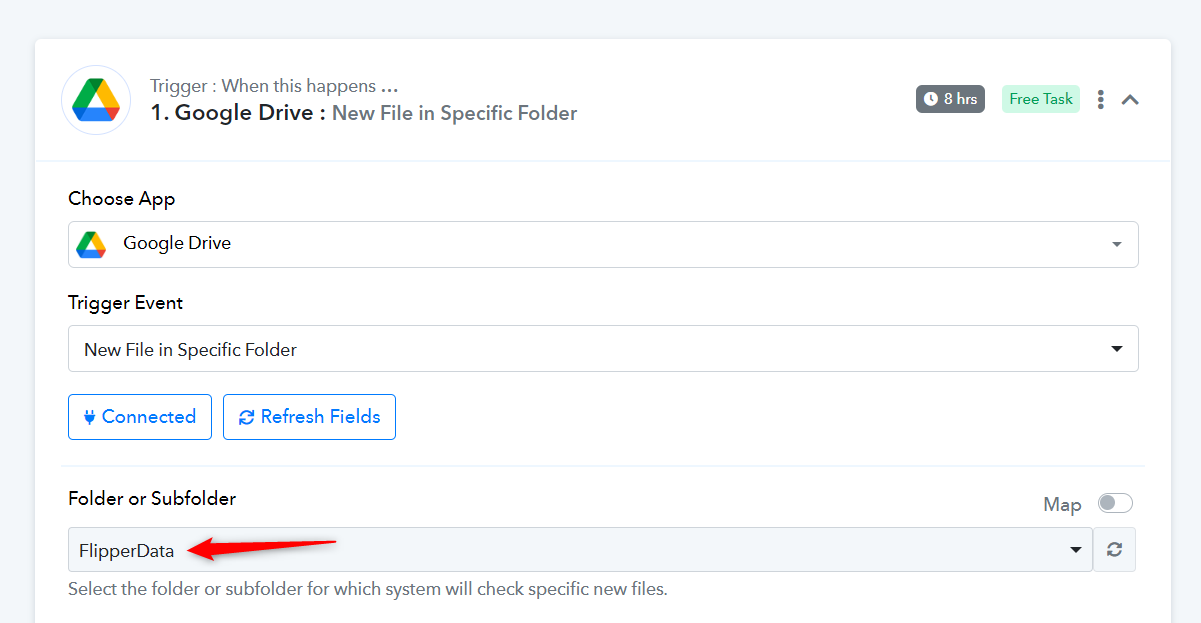Click the Google Drive text in Choose App

[x=177, y=243]
